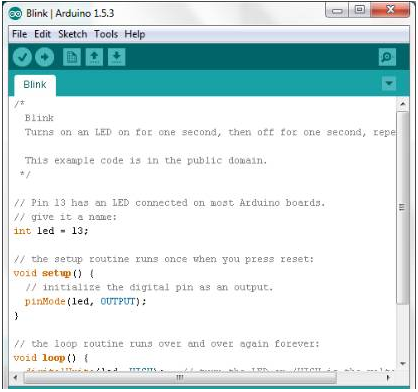Minimize the Arduino window
Screen dimensions: 418x392
click(337, 10)
